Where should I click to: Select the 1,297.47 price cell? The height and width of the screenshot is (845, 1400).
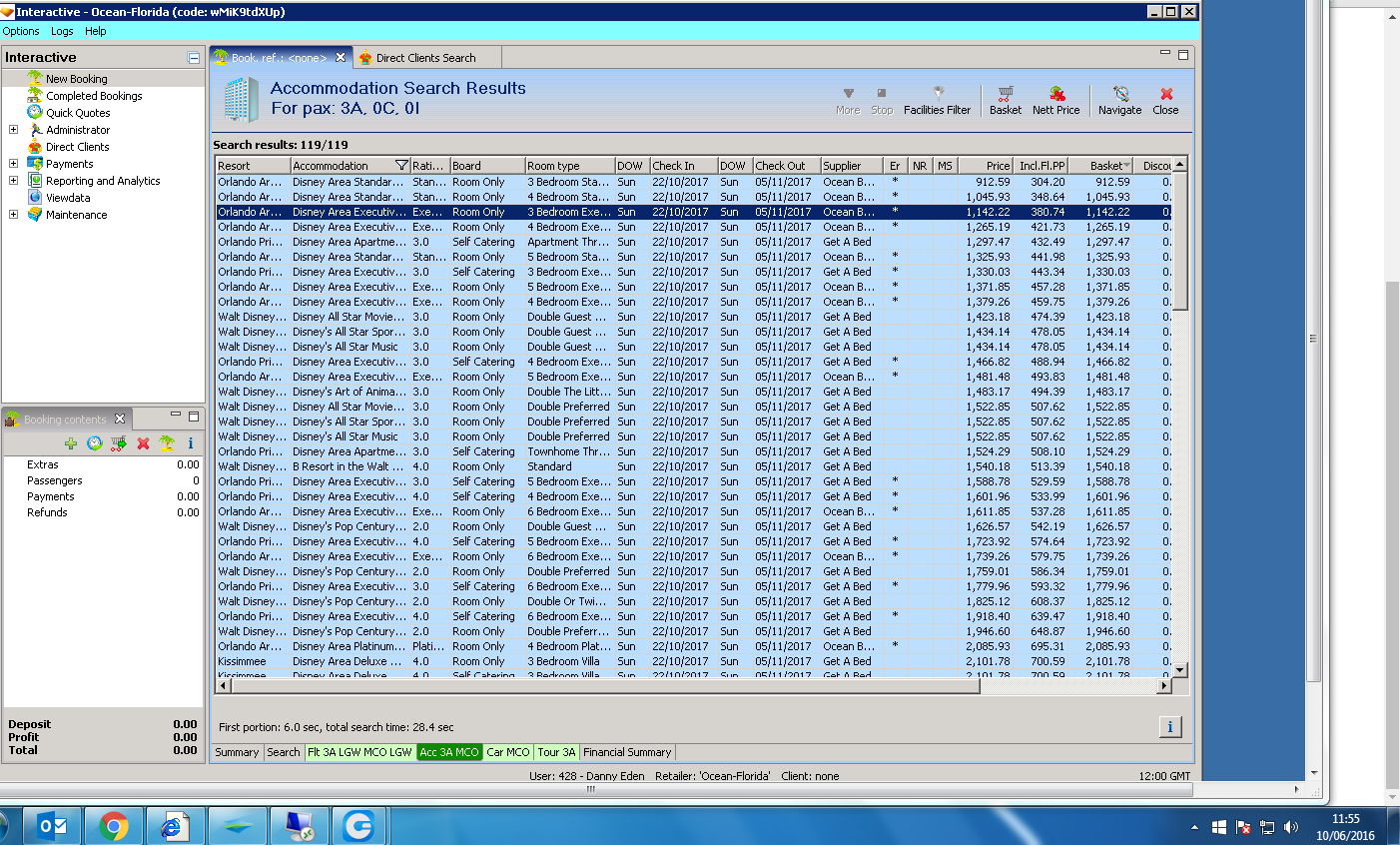pyautogui.click(x=985, y=242)
